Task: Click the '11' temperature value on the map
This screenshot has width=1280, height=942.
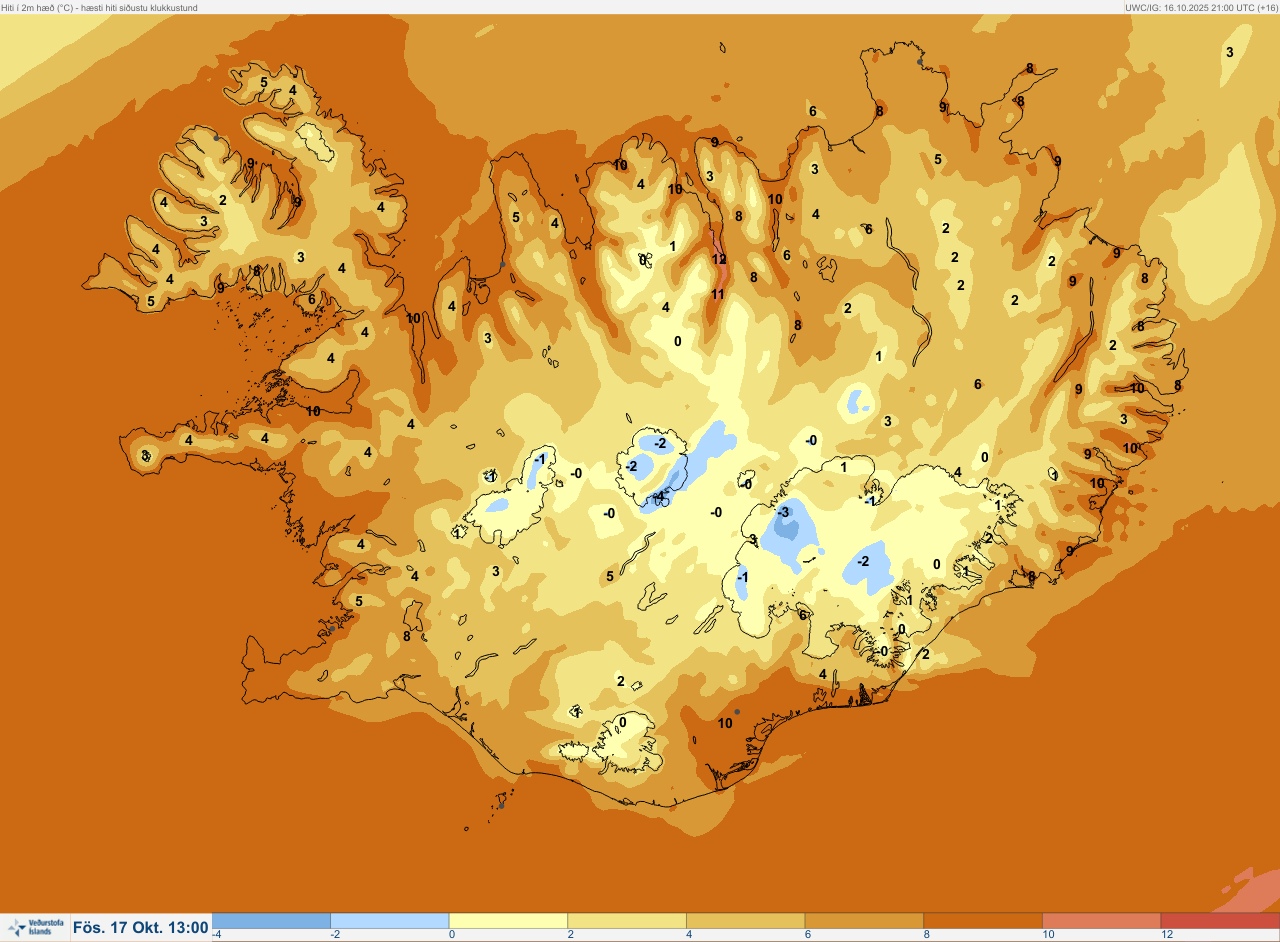Action: [x=717, y=294]
